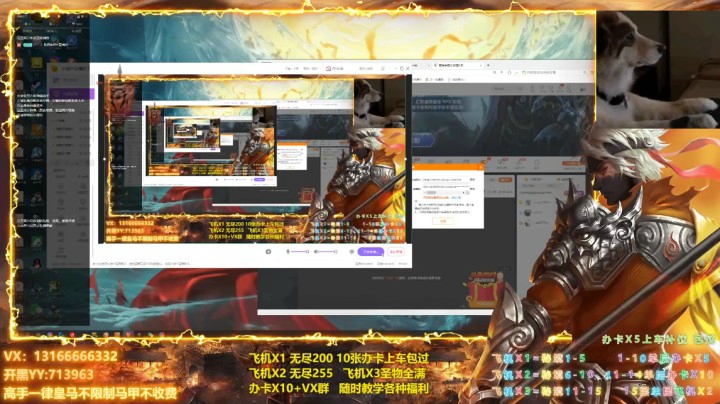This screenshot has width=720, height=404.
Task: Select the browser's open tab
Action: point(457,65)
